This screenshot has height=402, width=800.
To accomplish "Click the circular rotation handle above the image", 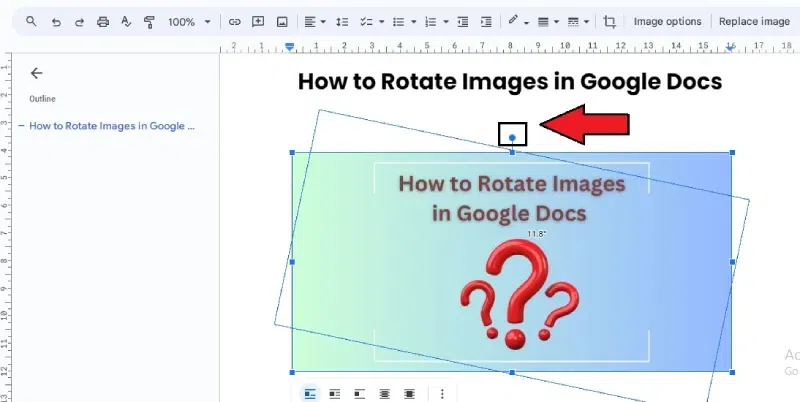I will point(512,137).
